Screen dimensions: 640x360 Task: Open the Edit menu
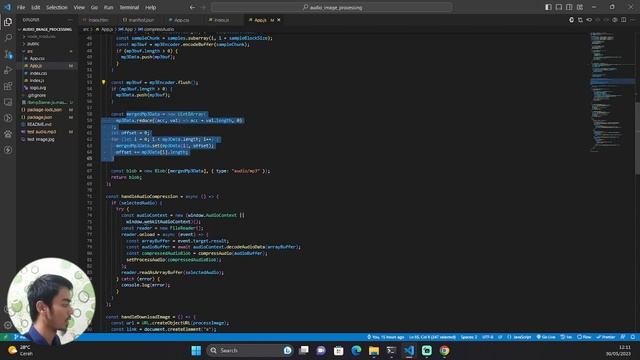[x=36, y=7]
